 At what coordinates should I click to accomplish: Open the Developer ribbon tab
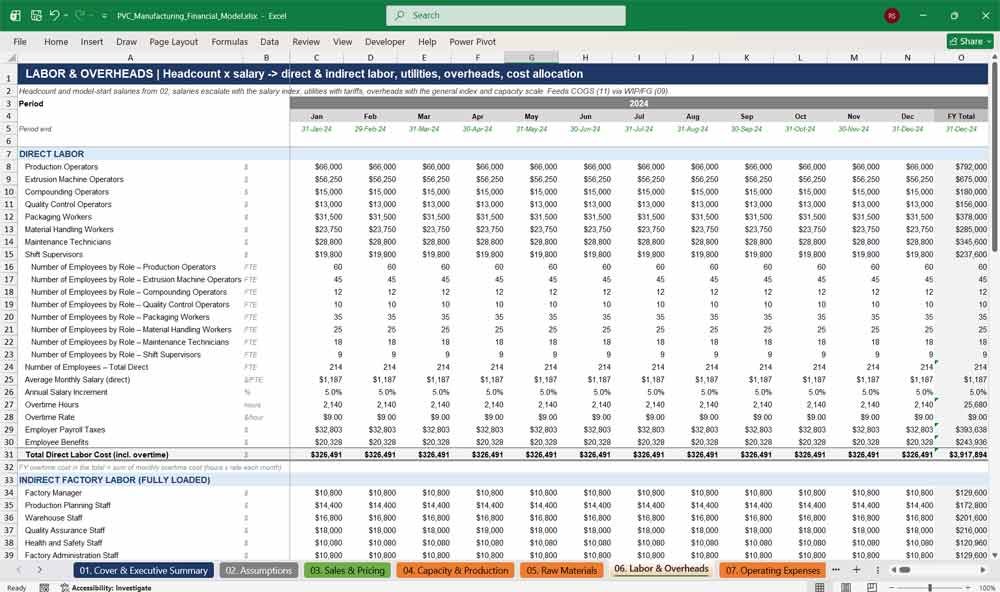(385, 41)
